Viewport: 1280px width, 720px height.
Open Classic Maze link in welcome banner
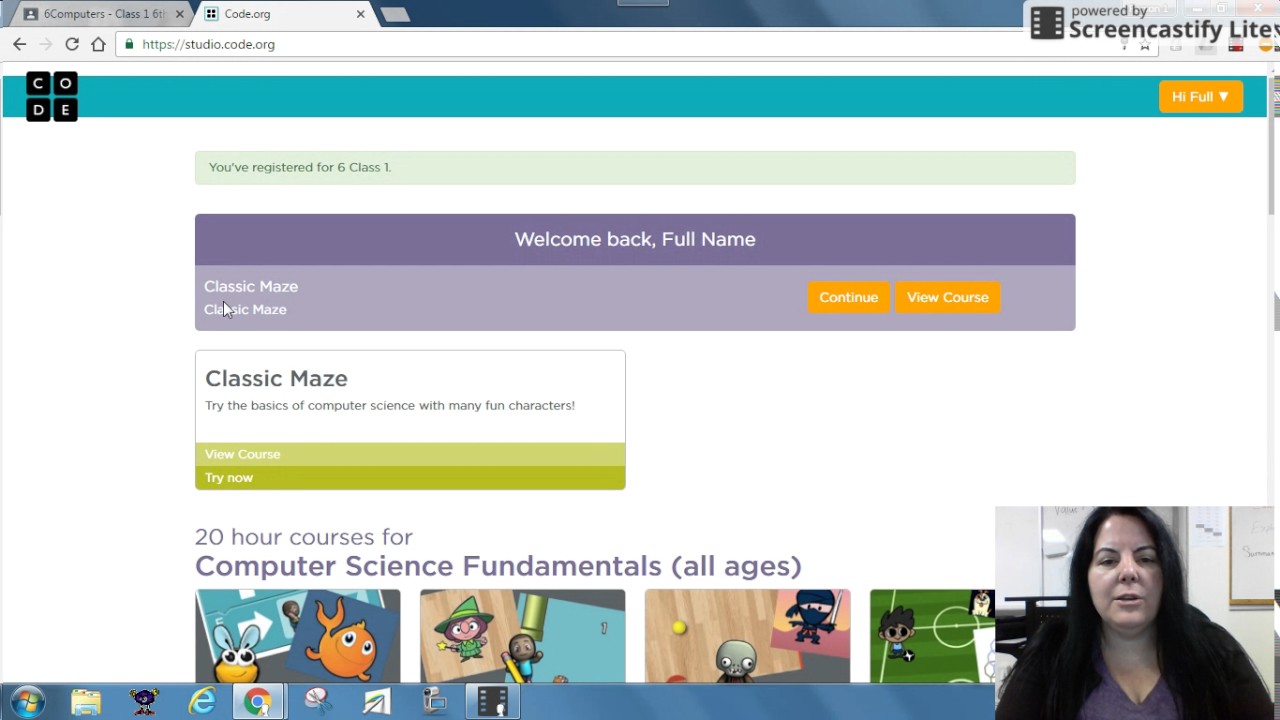coord(251,286)
